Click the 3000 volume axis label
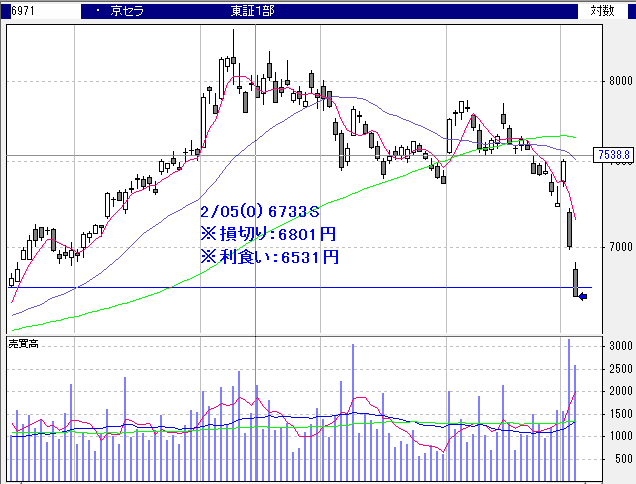This screenshot has width=636, height=484. 618,346
